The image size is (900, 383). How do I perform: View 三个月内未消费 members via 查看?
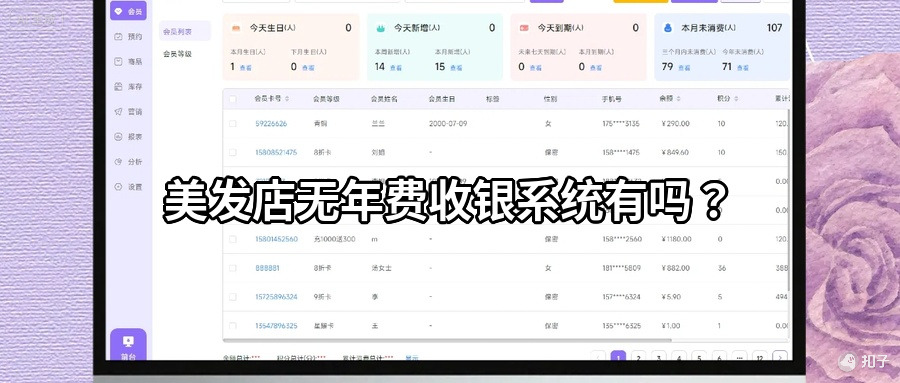tap(684, 67)
